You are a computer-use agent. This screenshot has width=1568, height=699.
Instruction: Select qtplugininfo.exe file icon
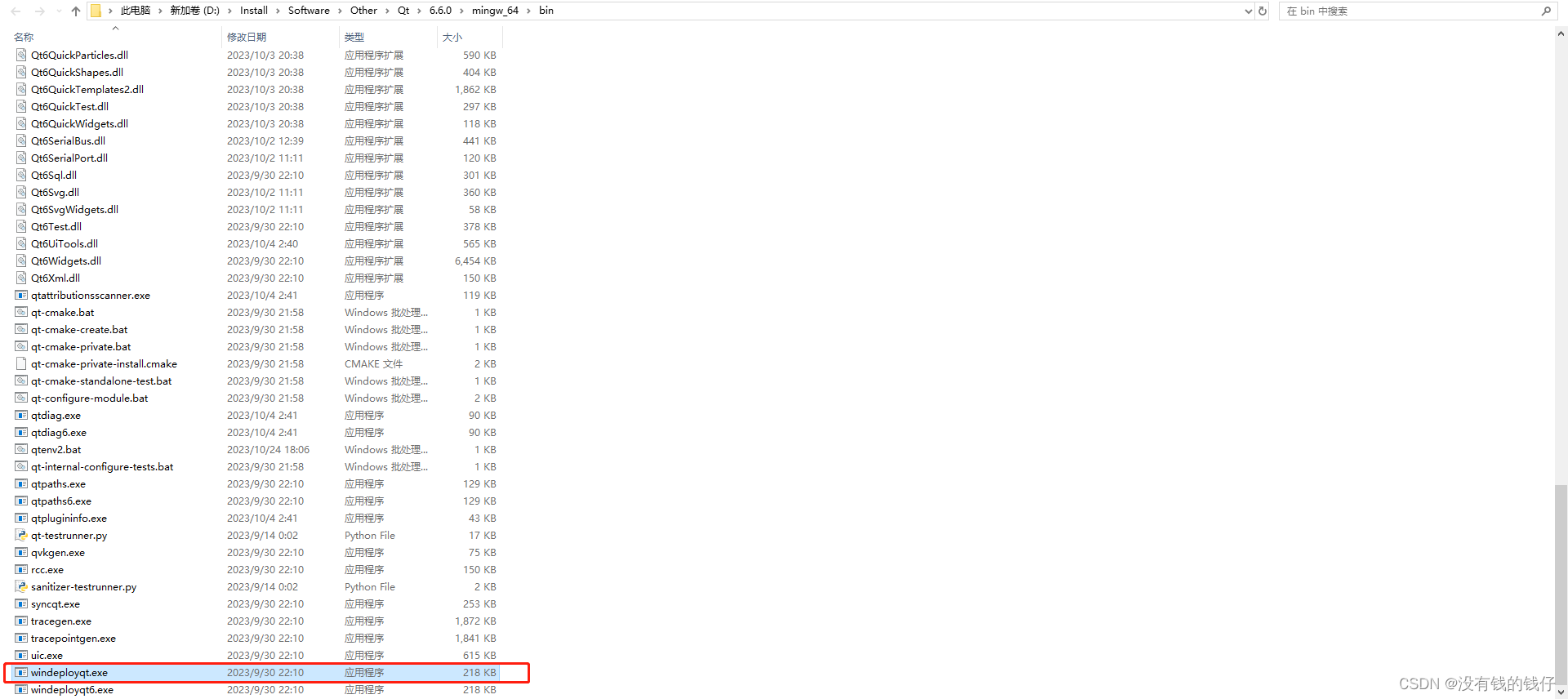(x=21, y=518)
